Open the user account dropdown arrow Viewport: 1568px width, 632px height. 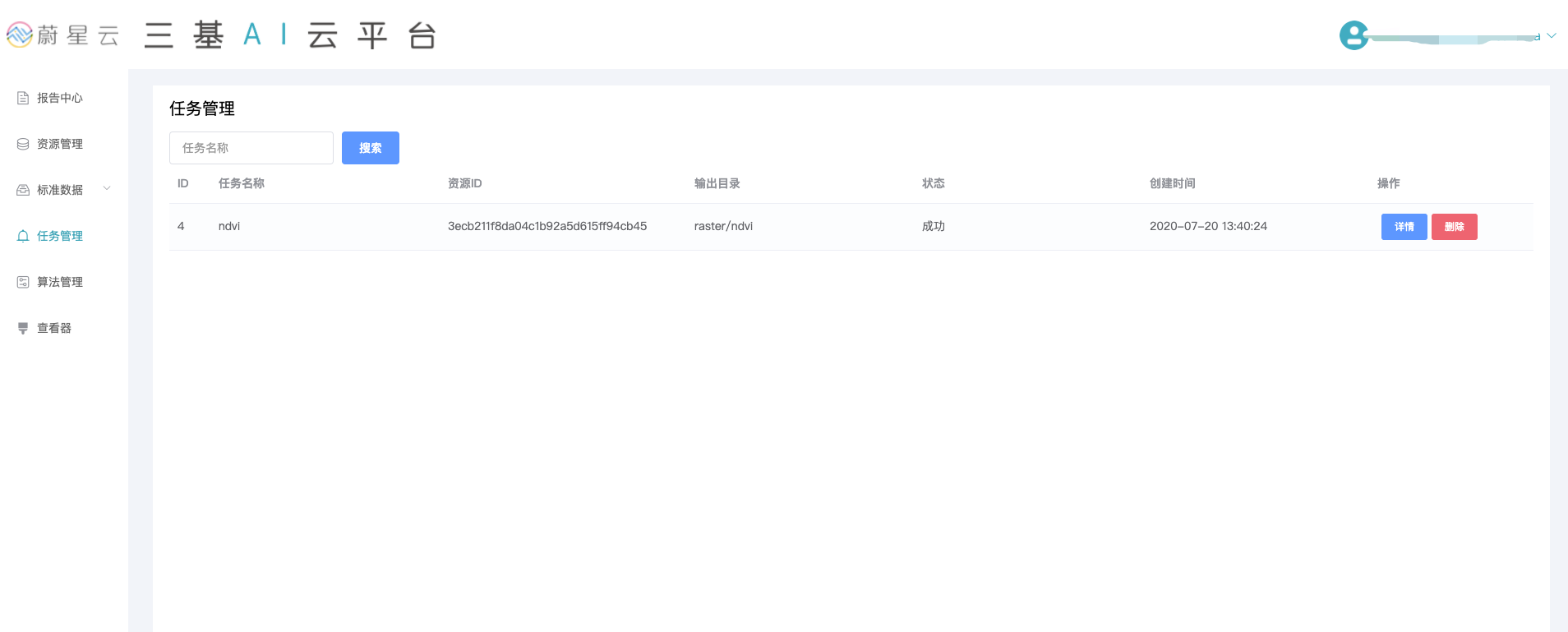(x=1552, y=35)
